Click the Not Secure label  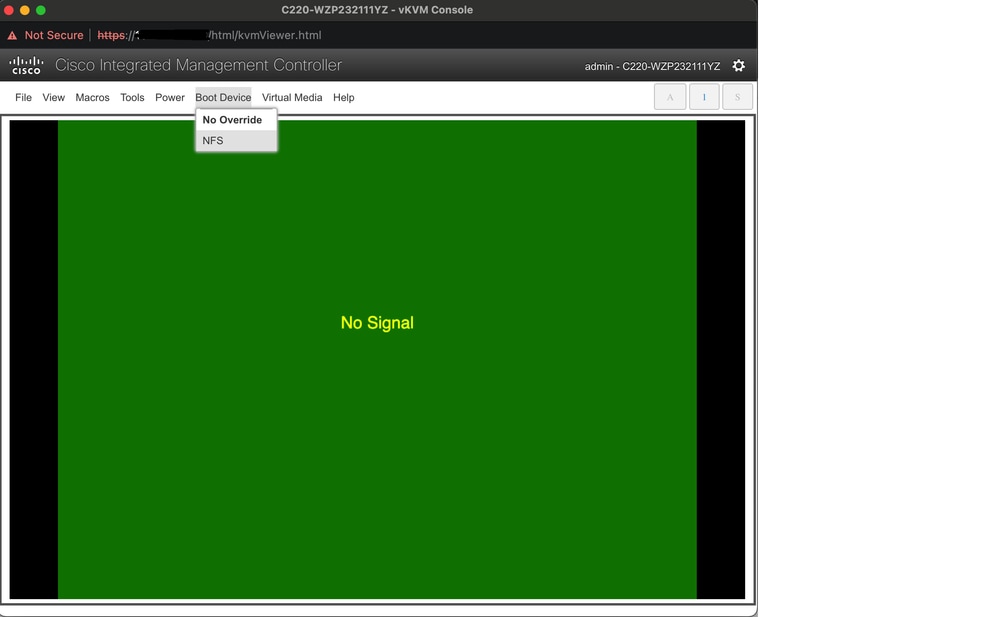54,36
